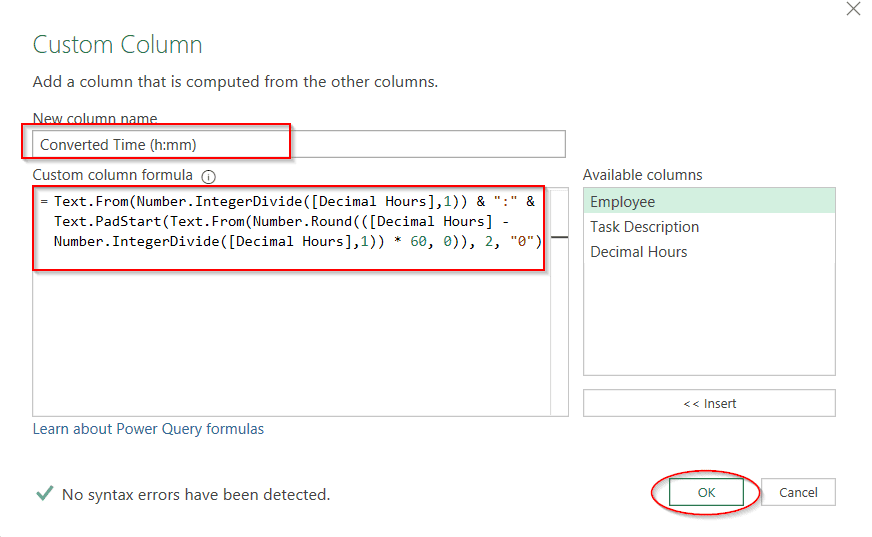Select Employee in Available columns

(x=709, y=201)
